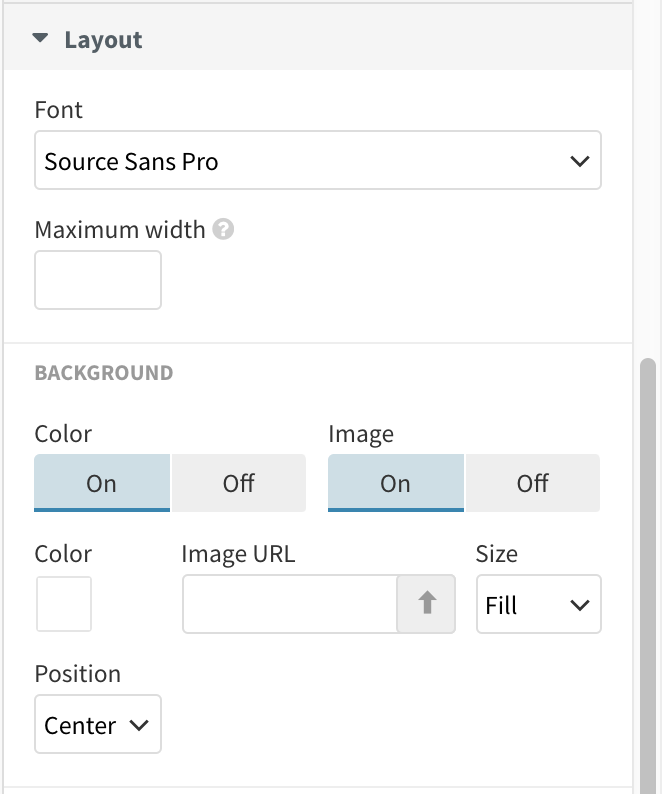Enable the background Image
The image size is (662, 794).
pyautogui.click(x=395, y=483)
